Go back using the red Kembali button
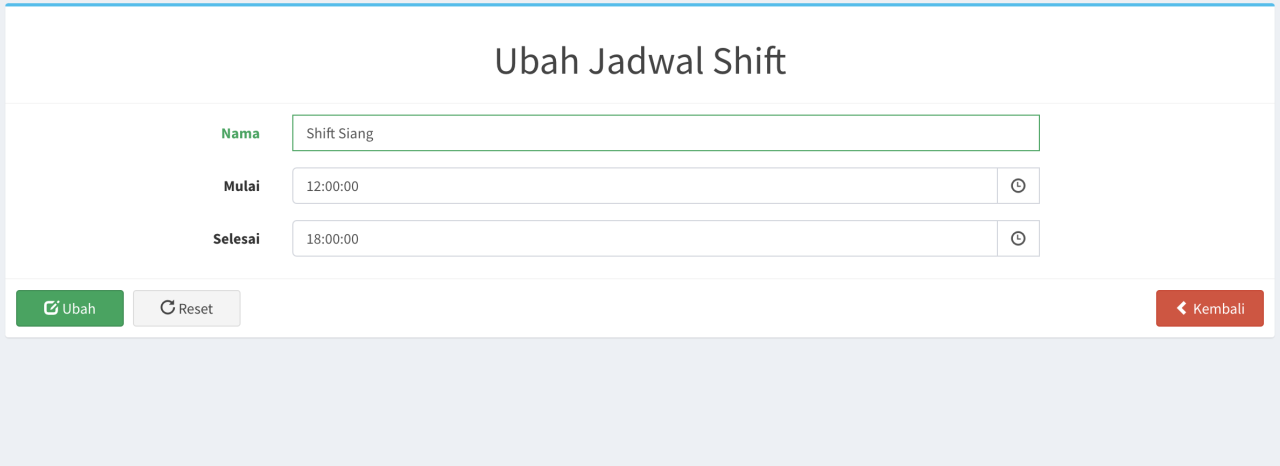 point(1209,308)
